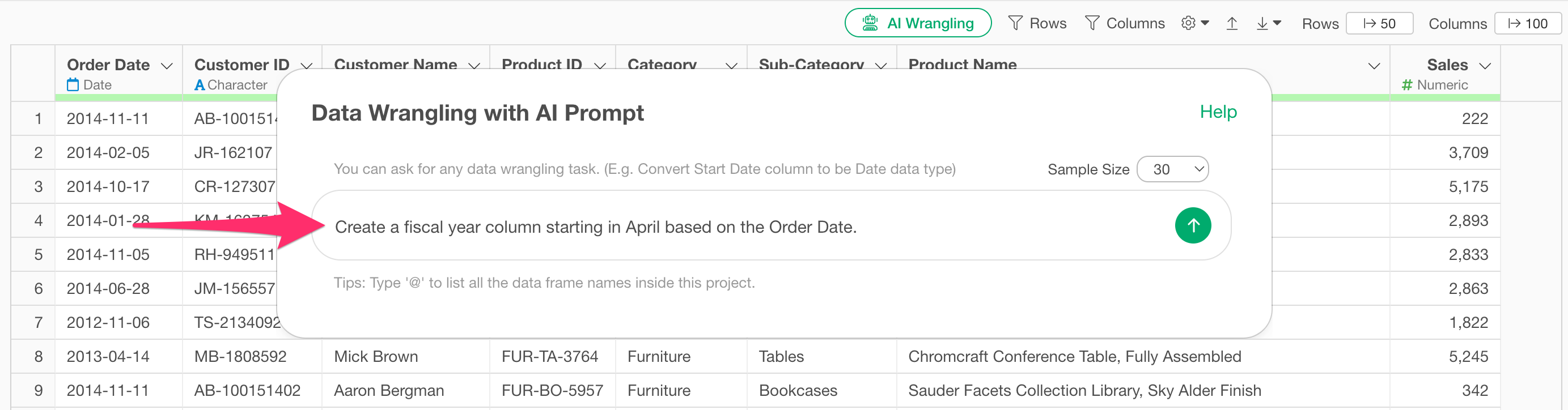Click the upload arrow icon
Screen dimensions: 1568x410
click(x=1232, y=23)
